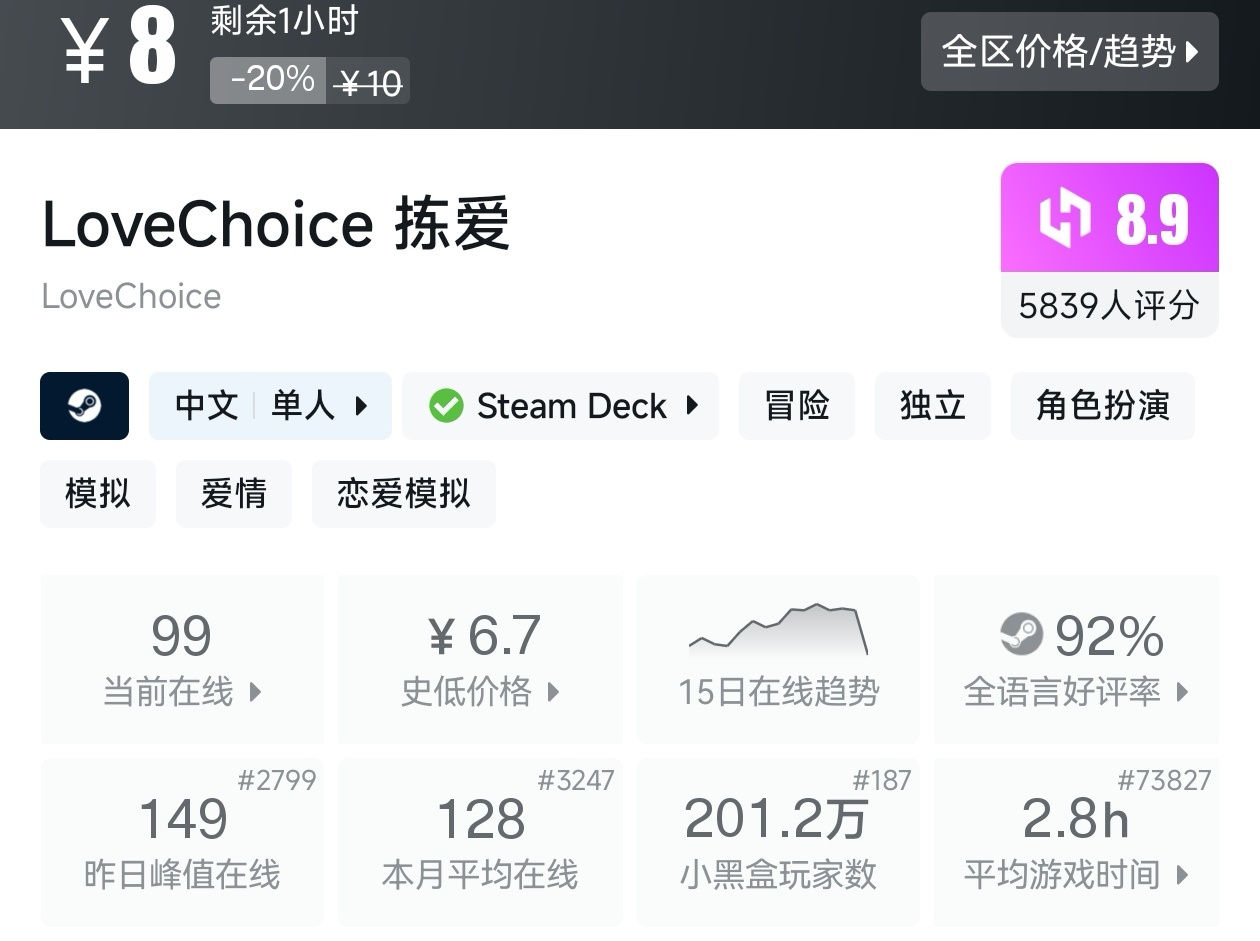Click the Xiaoheihe logo in score badge
The height and width of the screenshot is (941, 1260).
(x=1064, y=218)
